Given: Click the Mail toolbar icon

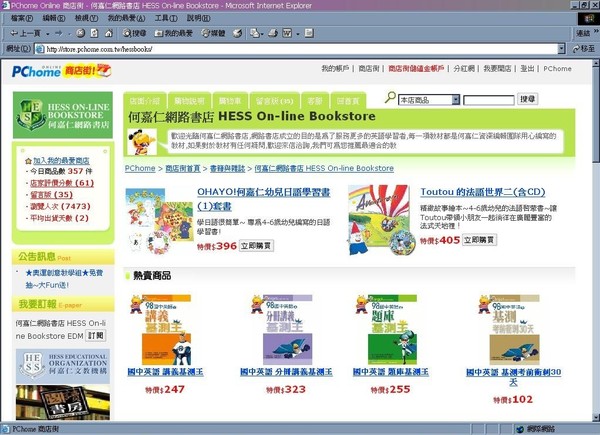Looking at the screenshot, I should 254,33.
